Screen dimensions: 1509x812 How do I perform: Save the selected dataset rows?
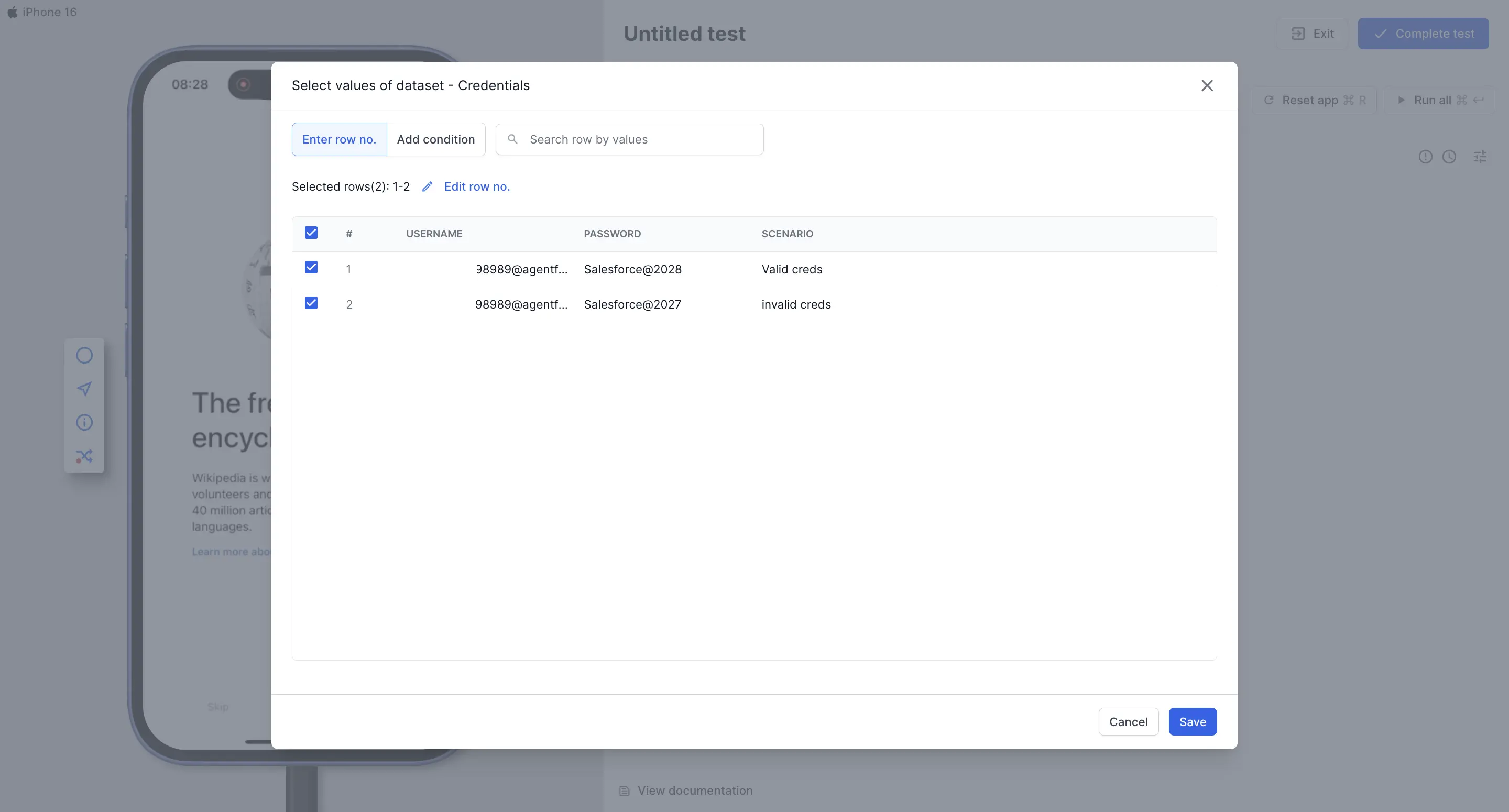coord(1193,722)
